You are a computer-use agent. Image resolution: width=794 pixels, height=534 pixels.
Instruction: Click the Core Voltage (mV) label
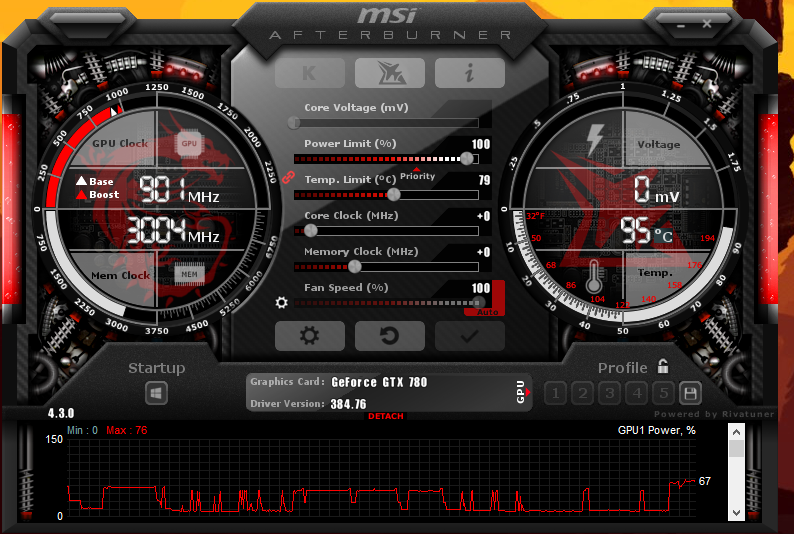356,107
